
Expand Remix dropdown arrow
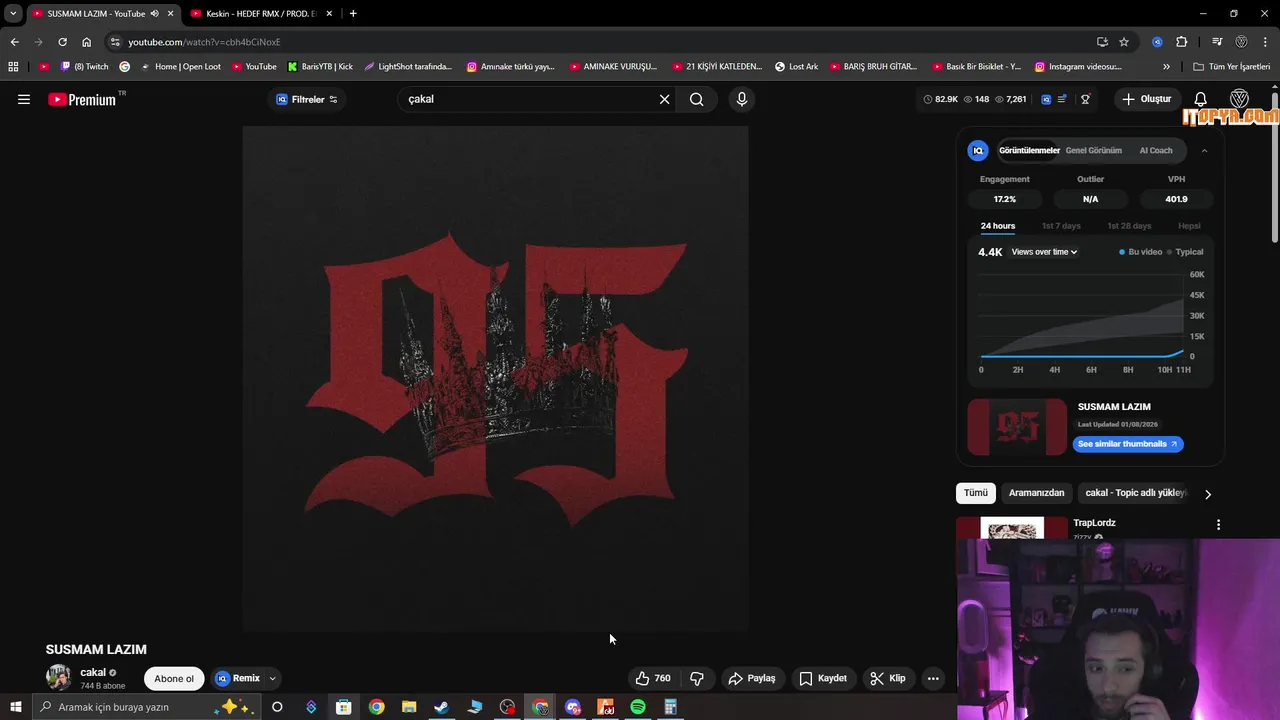pos(272,678)
